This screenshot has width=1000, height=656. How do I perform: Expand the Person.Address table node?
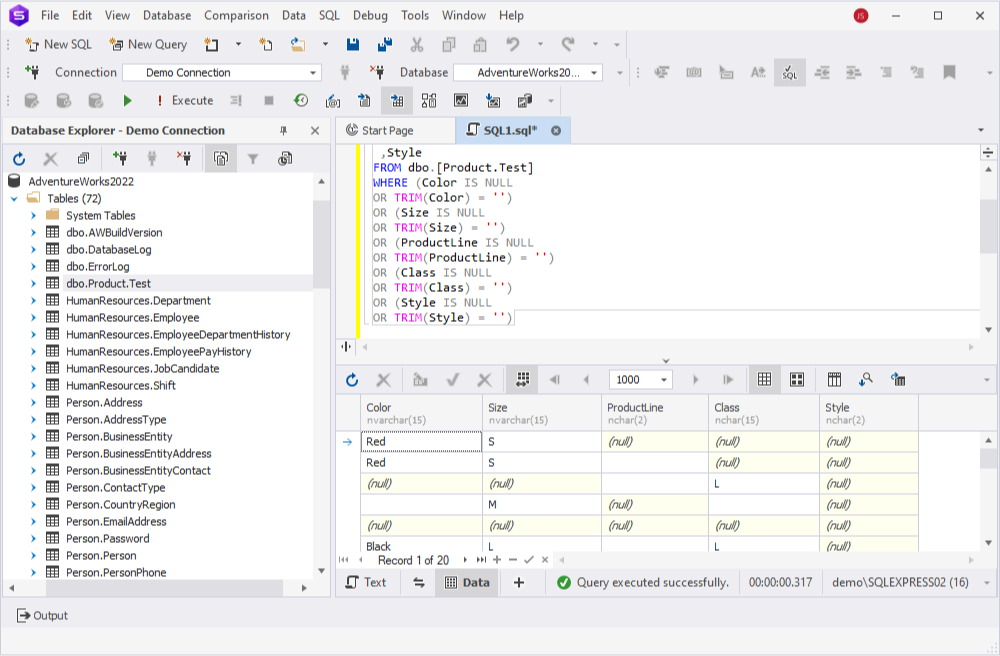[33, 402]
